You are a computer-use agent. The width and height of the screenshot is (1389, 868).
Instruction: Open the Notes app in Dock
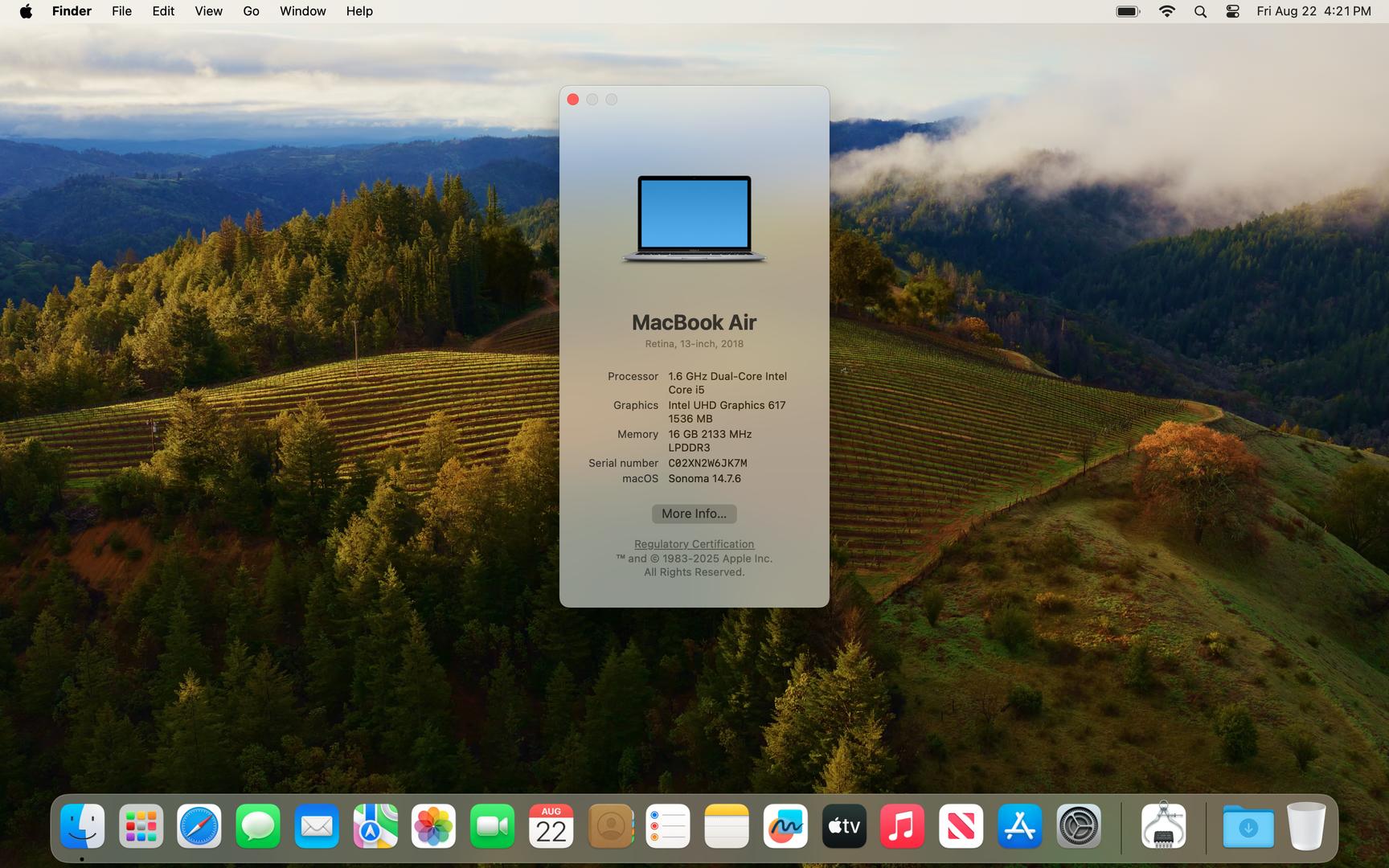coord(727,825)
